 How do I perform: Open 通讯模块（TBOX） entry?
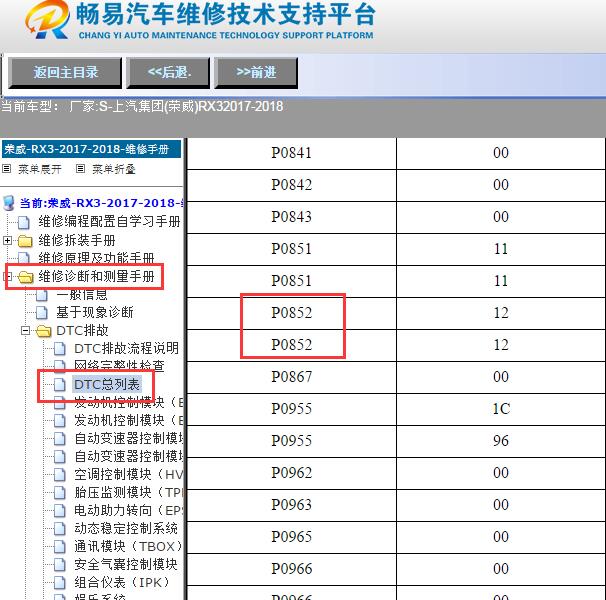coord(128,546)
